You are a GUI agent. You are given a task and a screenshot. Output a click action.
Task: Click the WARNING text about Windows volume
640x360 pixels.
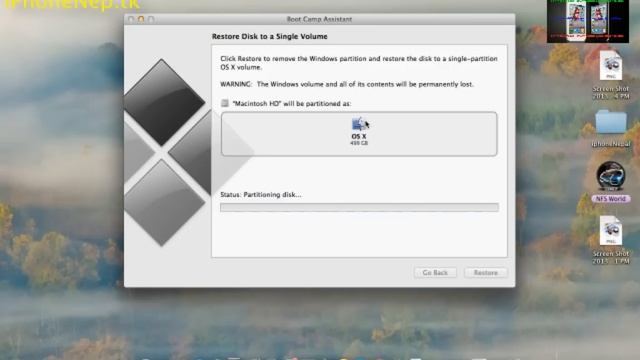347,84
